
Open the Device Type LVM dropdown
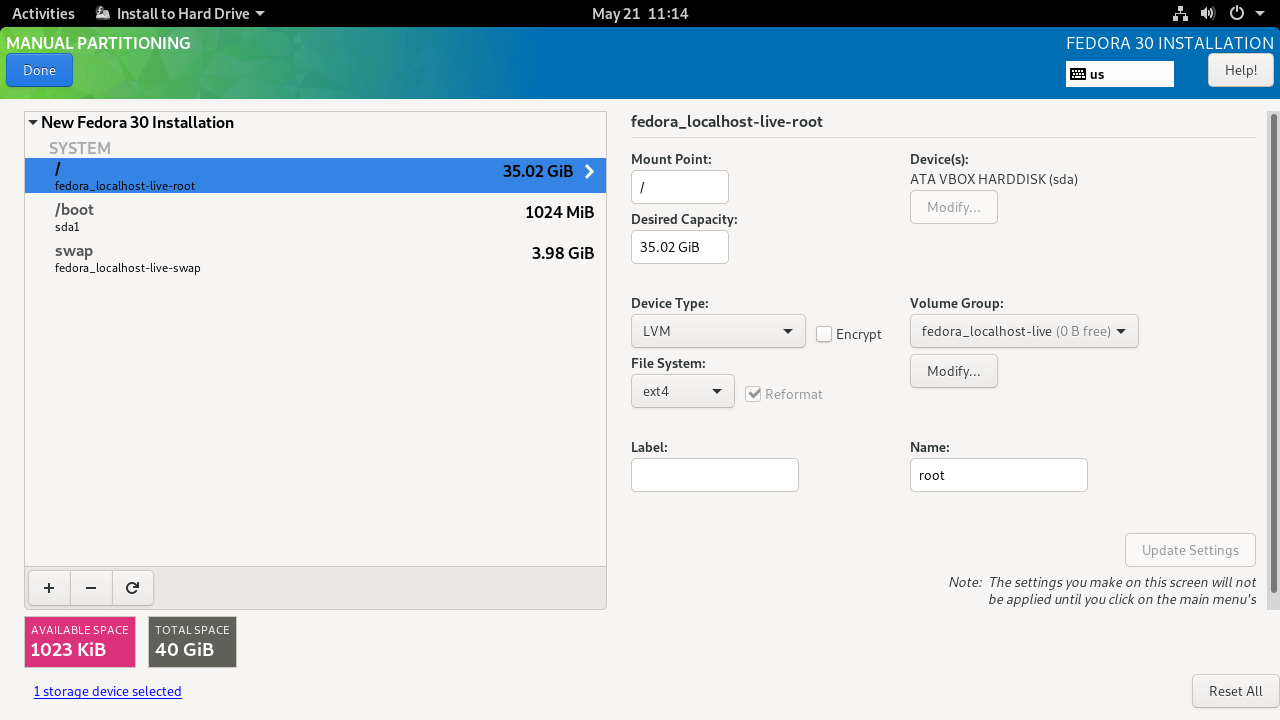point(718,331)
